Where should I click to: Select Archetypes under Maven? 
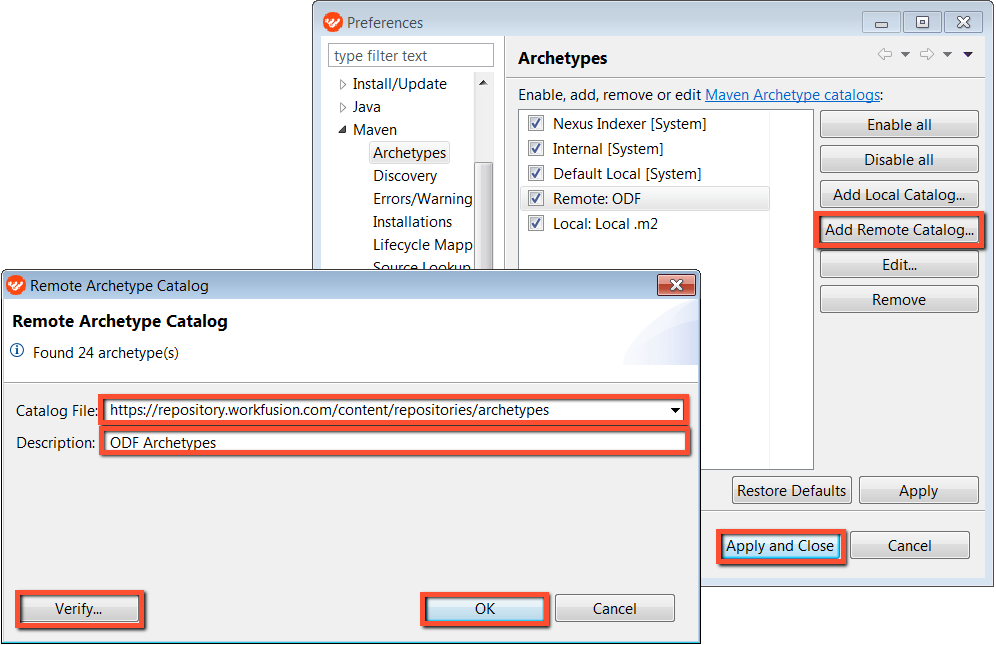(x=410, y=153)
